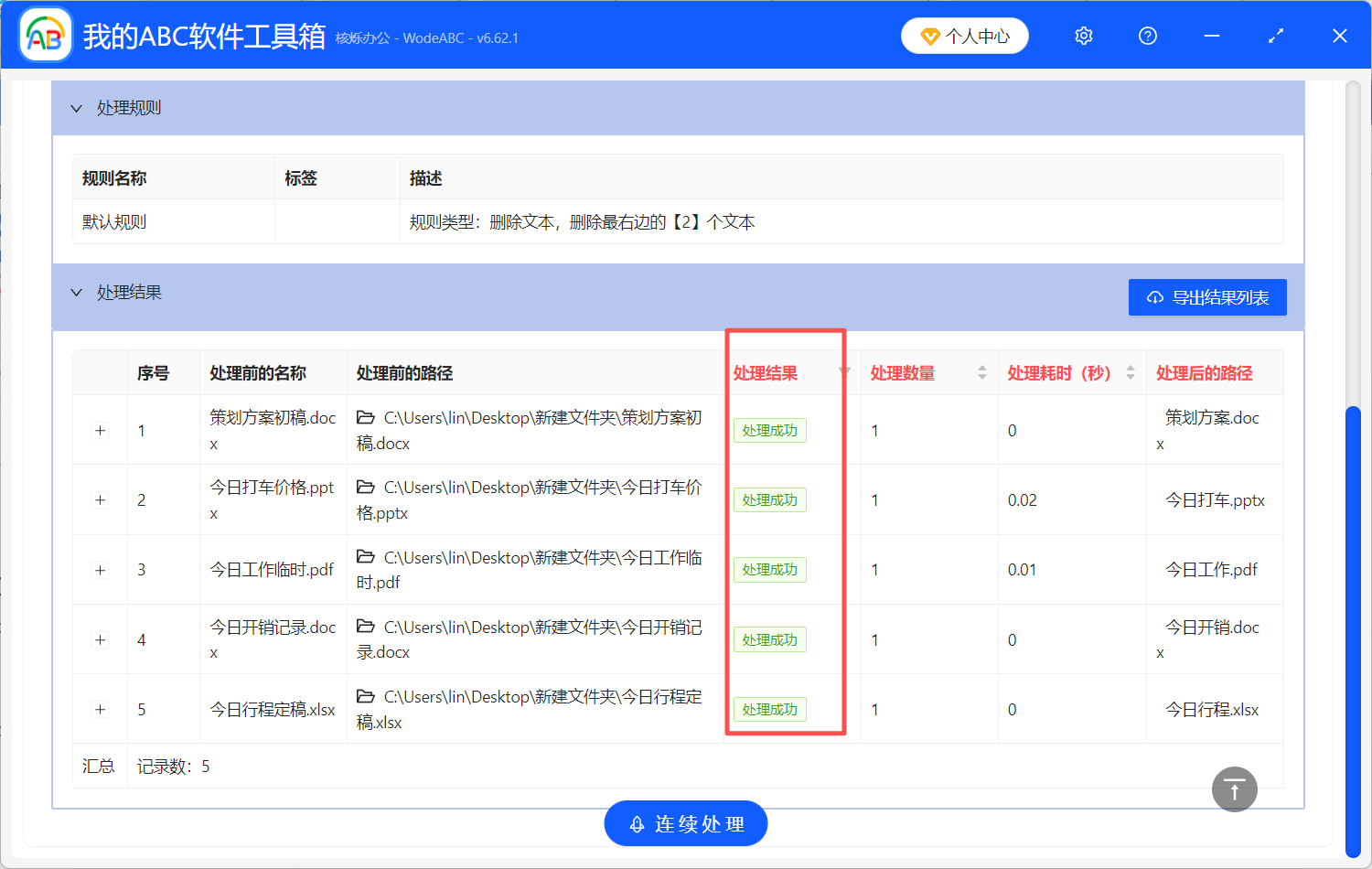Click the scroll-to-top arrow button

(1234, 789)
